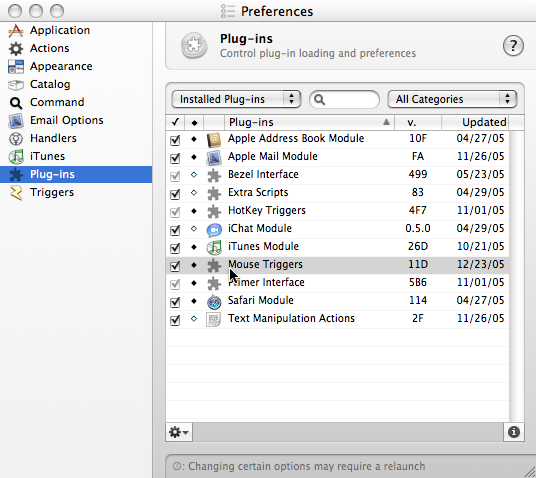Click the HotKey Triggers puzzle icon
536x478 pixels.
(x=214, y=212)
